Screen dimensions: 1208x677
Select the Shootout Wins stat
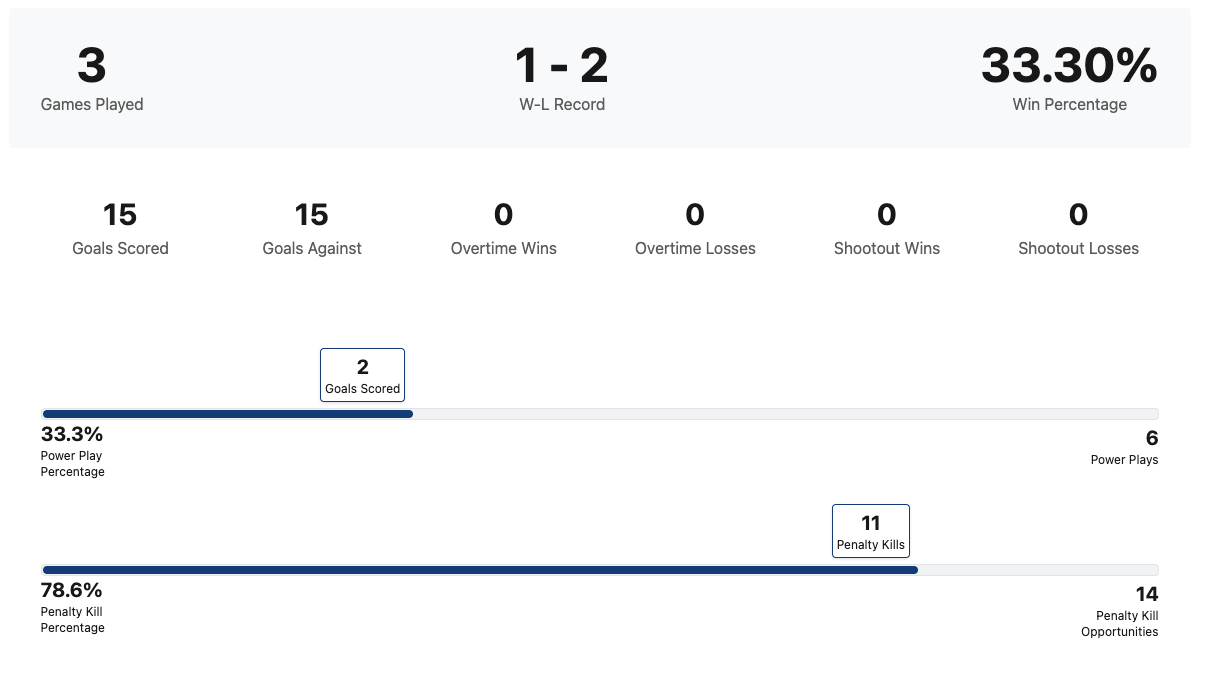tap(886, 229)
